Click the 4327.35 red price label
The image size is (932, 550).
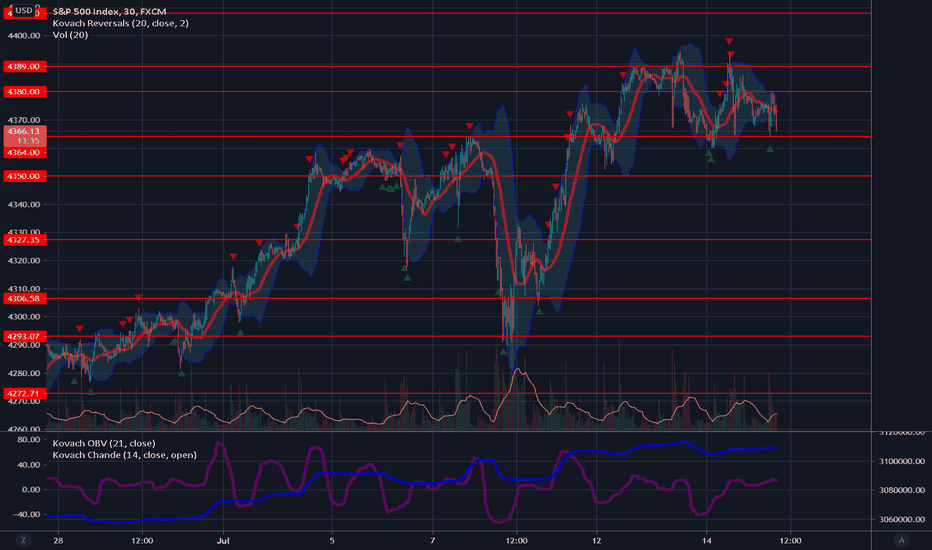25,240
